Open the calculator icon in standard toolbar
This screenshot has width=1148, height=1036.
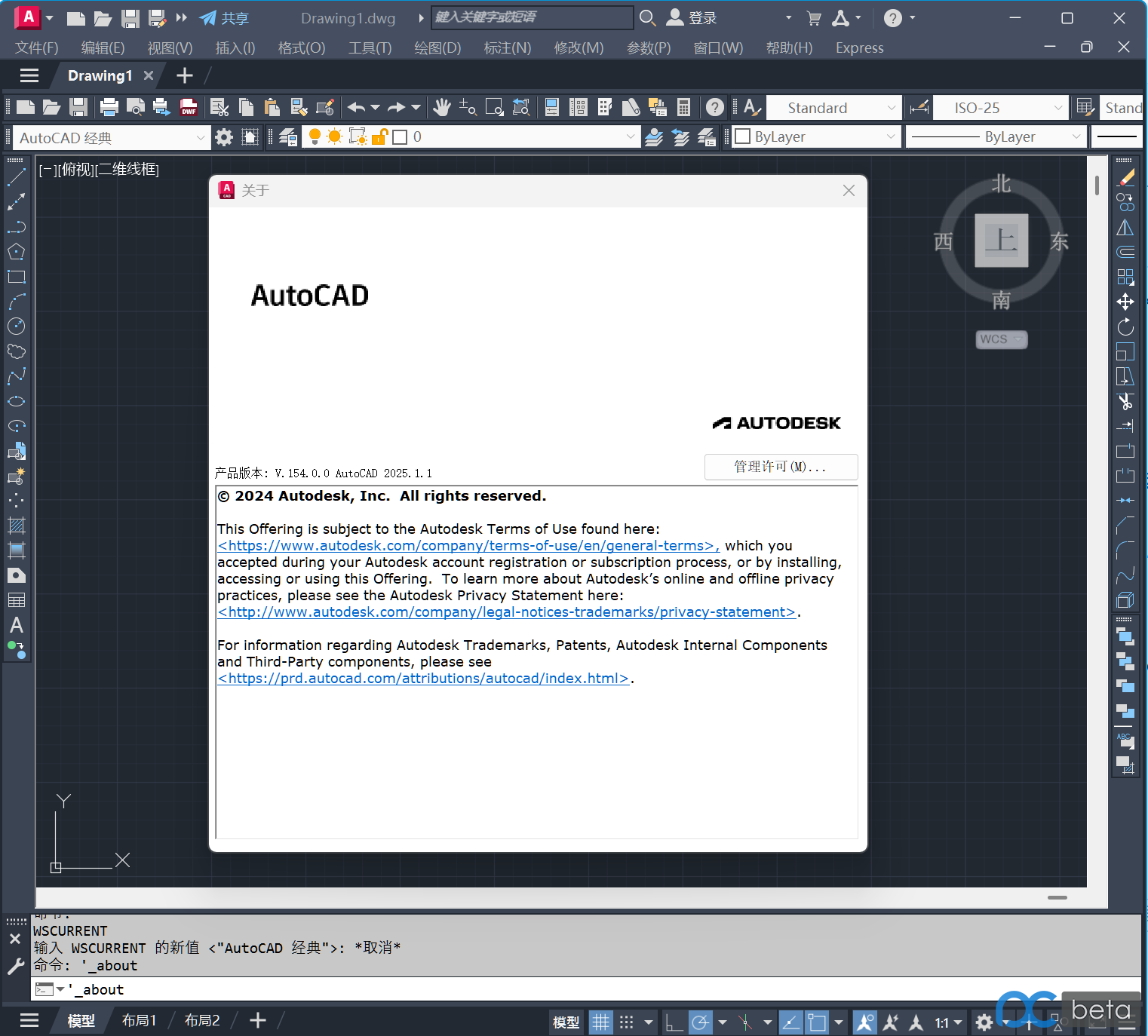tap(683, 107)
